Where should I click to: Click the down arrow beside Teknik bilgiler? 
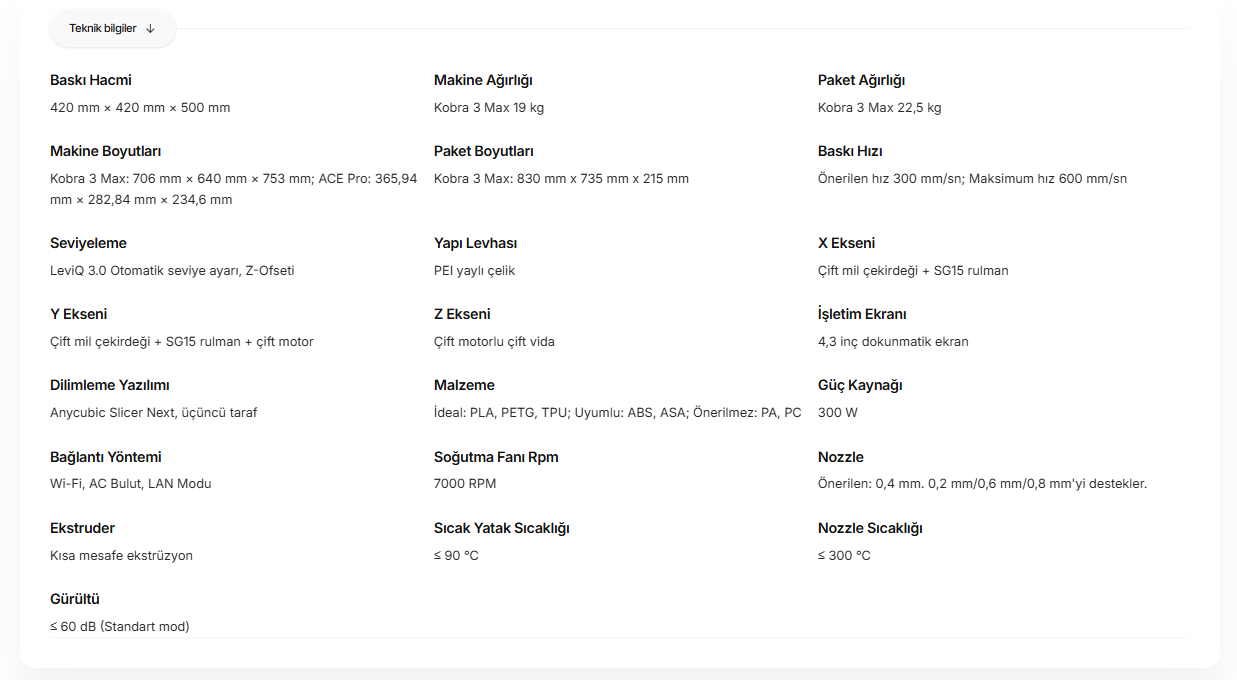[150, 29]
